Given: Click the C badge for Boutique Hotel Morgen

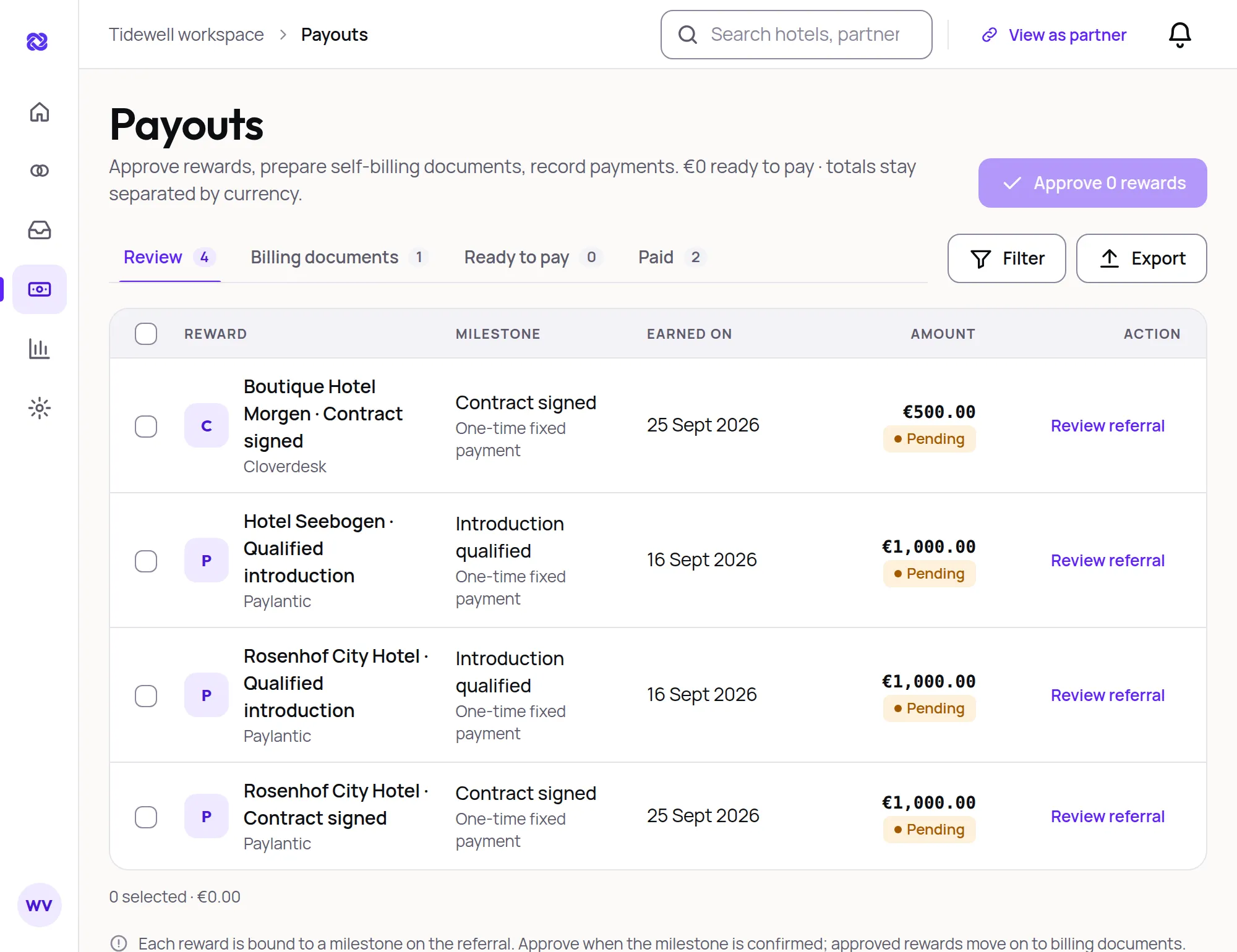Looking at the screenshot, I should click(x=207, y=425).
